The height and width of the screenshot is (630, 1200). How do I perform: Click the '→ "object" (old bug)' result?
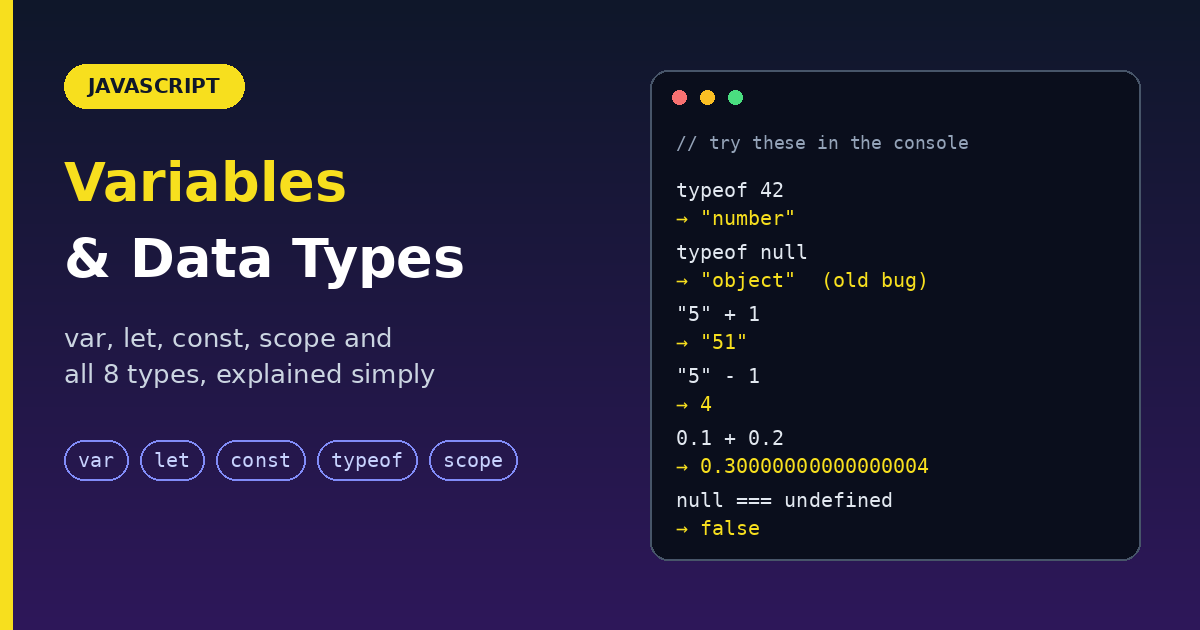click(x=802, y=280)
